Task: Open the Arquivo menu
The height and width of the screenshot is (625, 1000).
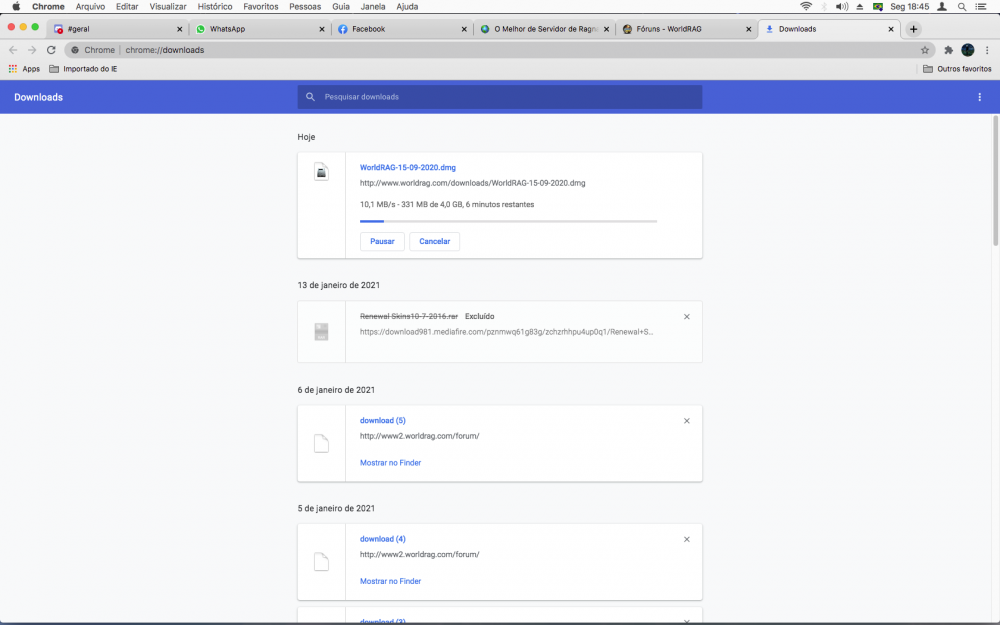Action: 90,6
